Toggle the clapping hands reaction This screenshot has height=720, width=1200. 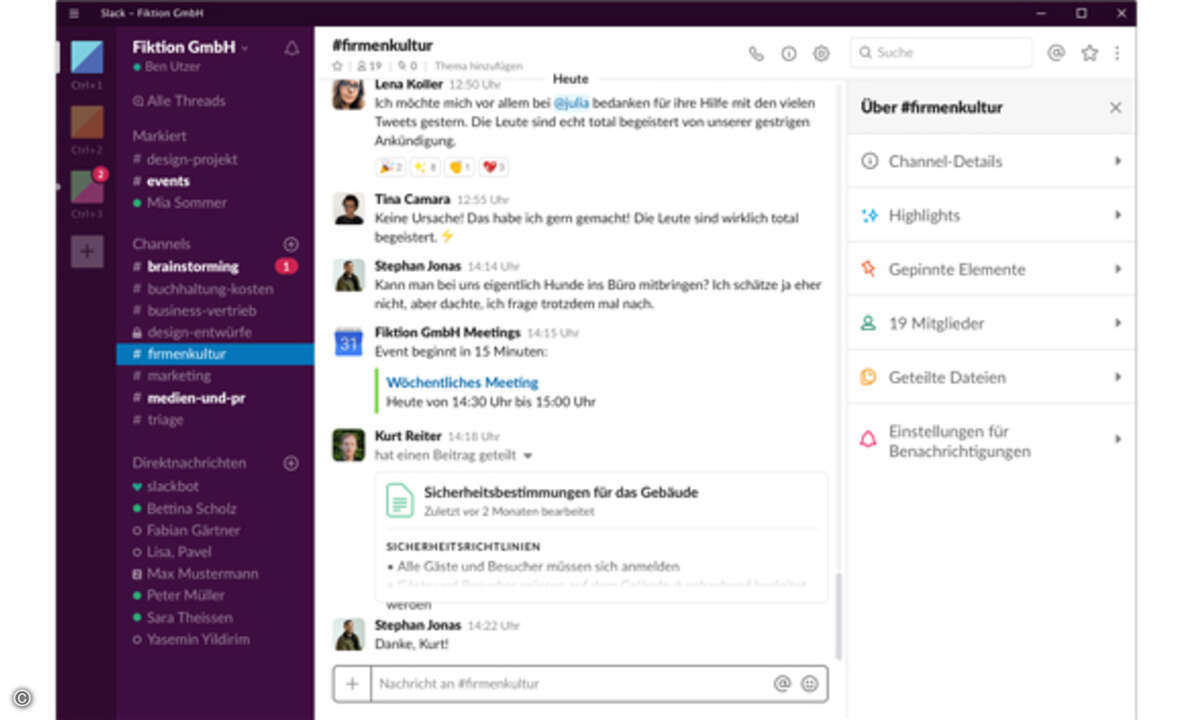point(460,167)
